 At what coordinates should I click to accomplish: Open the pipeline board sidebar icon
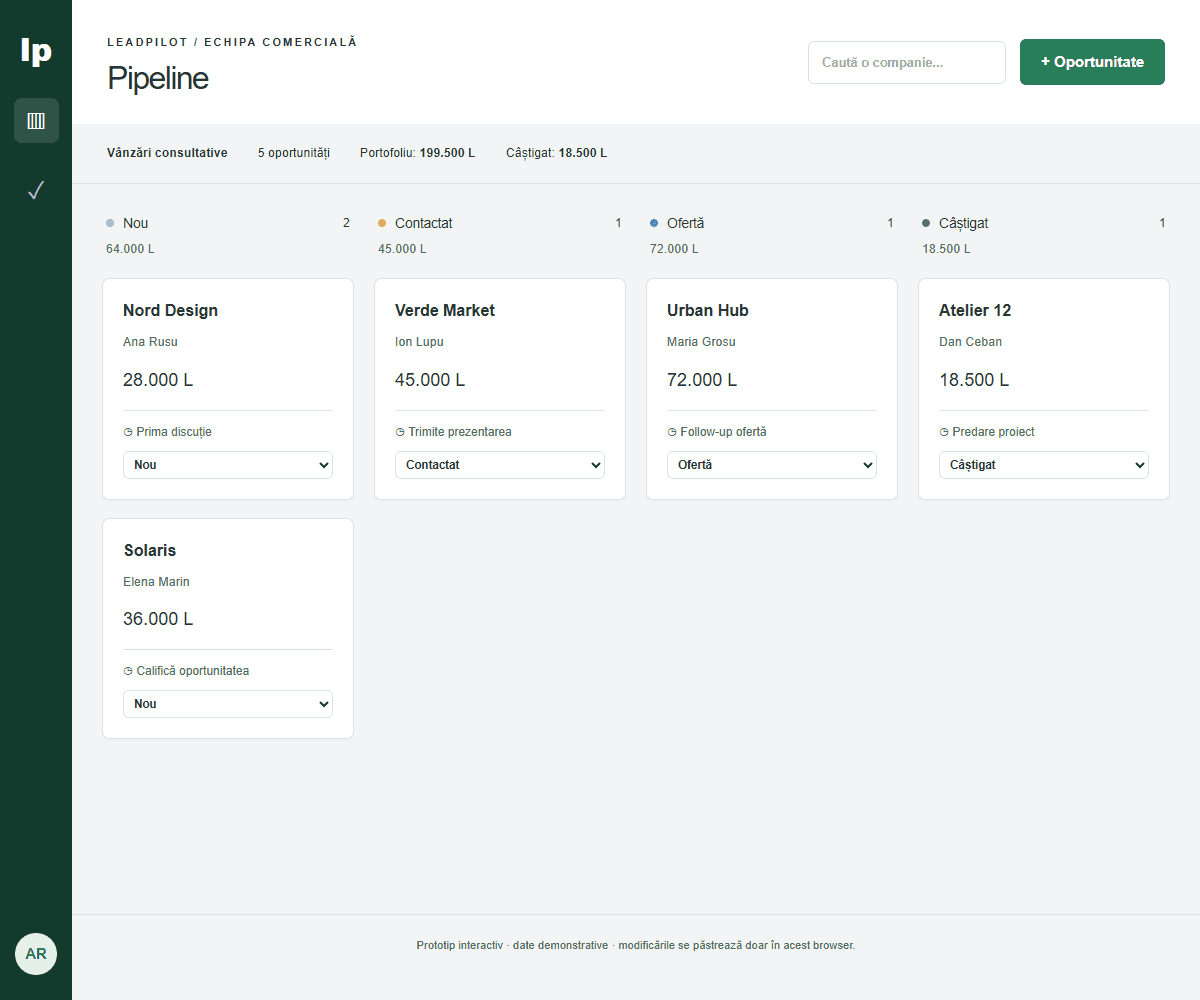(x=36, y=121)
